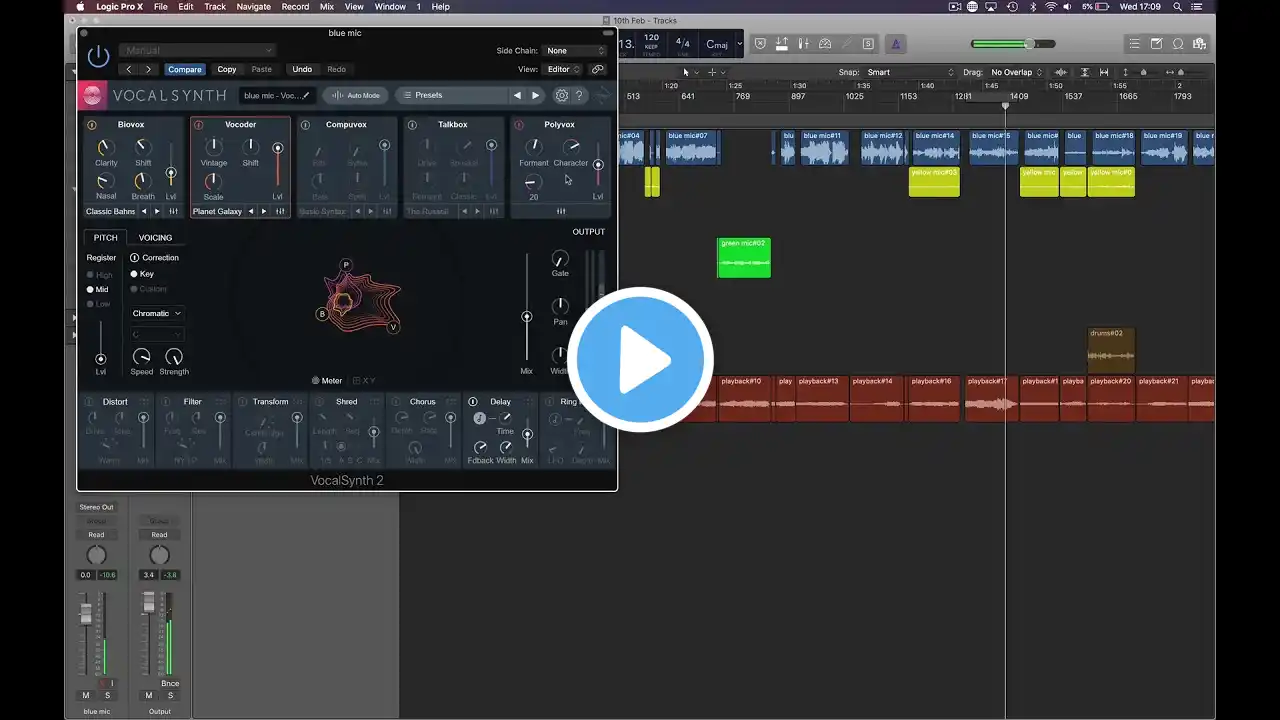Open Vocoder advanced settings sliders icon
Image resolution: width=1280 pixels, height=720 pixels.
(280, 211)
